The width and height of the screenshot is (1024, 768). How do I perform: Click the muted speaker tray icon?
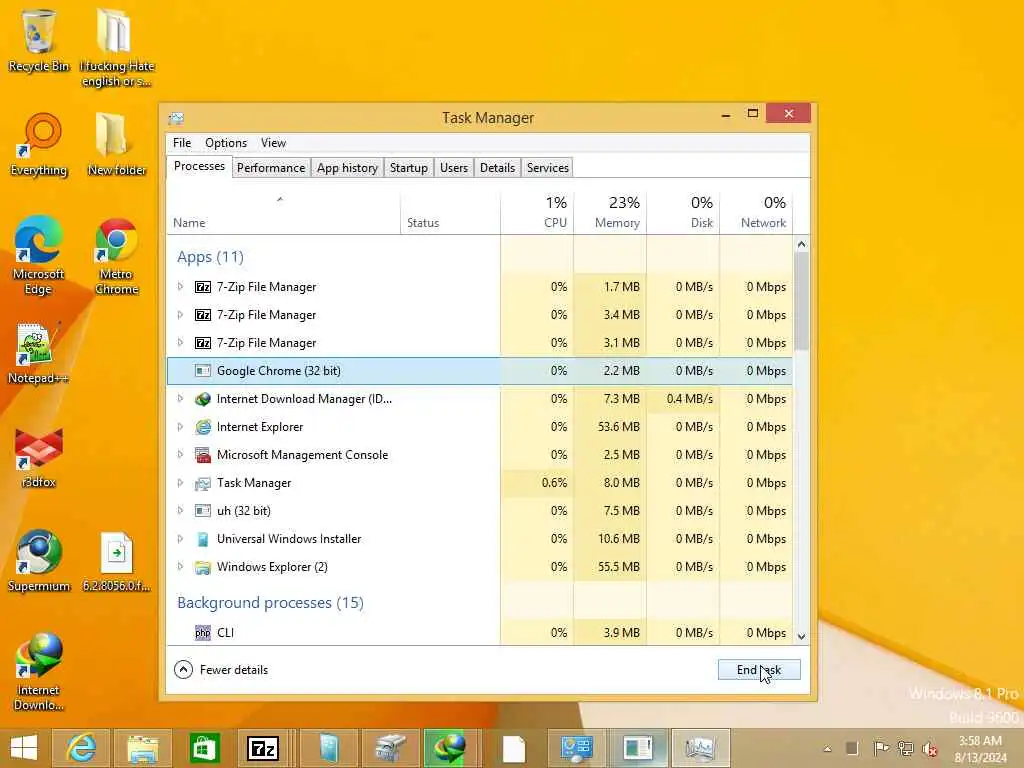(930, 748)
